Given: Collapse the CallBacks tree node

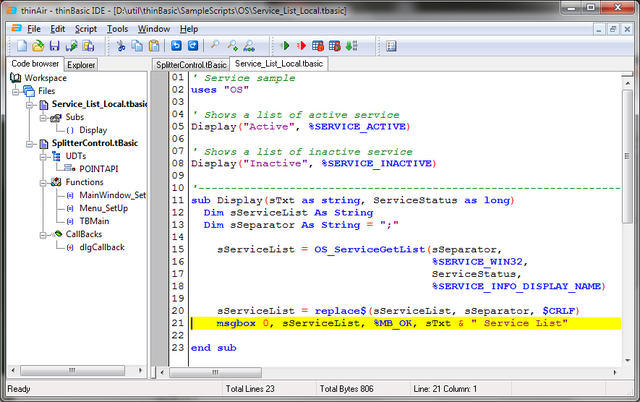Looking at the screenshot, I should pos(43,235).
